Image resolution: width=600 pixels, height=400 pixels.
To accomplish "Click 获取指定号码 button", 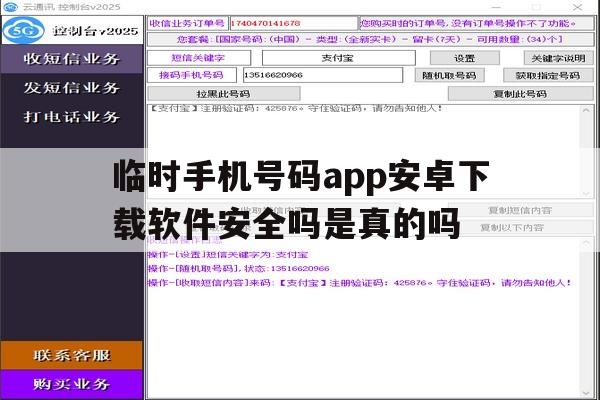I will click(548, 75).
